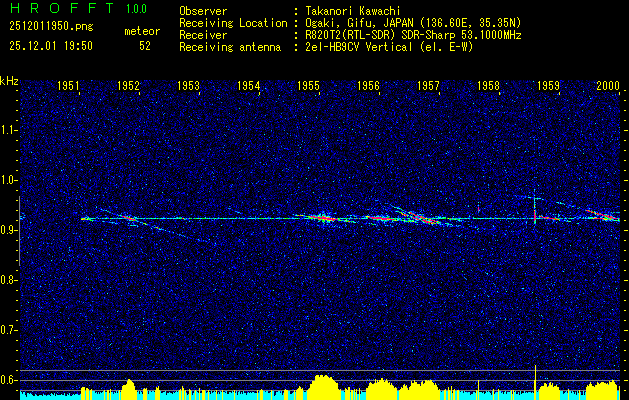This screenshot has width=629, height=400.
Task: Click the 1.1 frequency axis label
Action: click(x=7, y=130)
